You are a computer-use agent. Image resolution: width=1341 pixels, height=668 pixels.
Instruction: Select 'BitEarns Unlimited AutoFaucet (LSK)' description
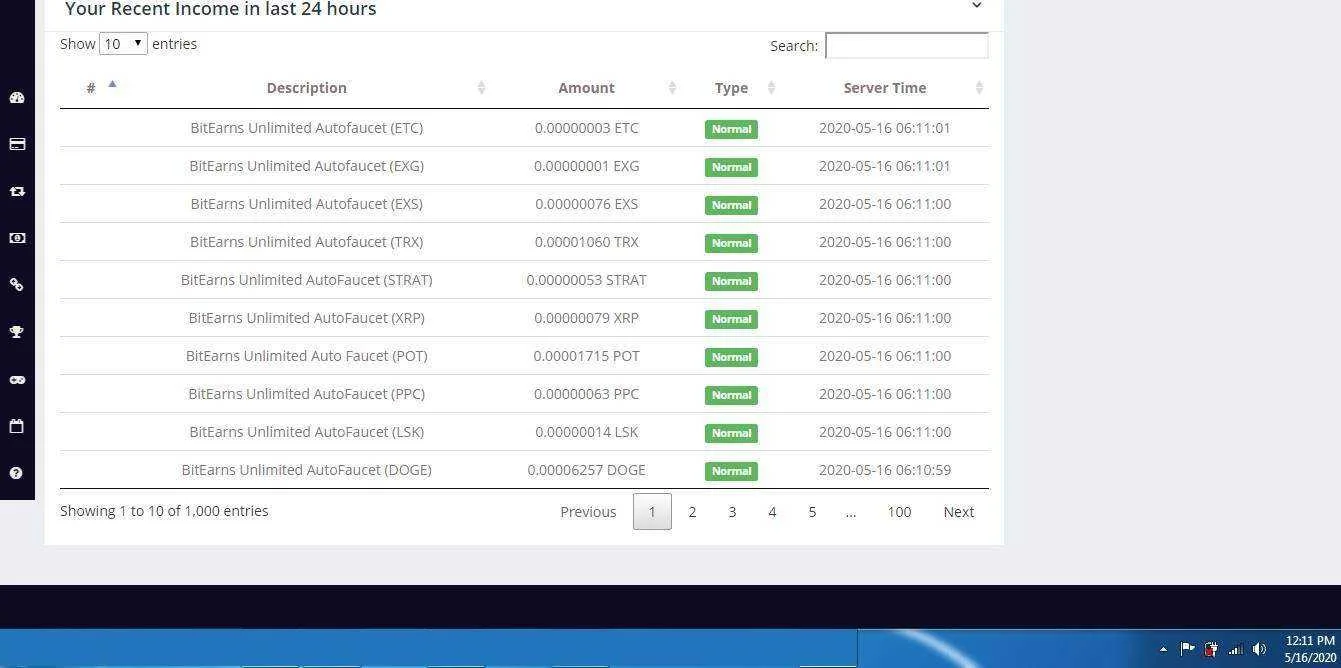(x=306, y=432)
